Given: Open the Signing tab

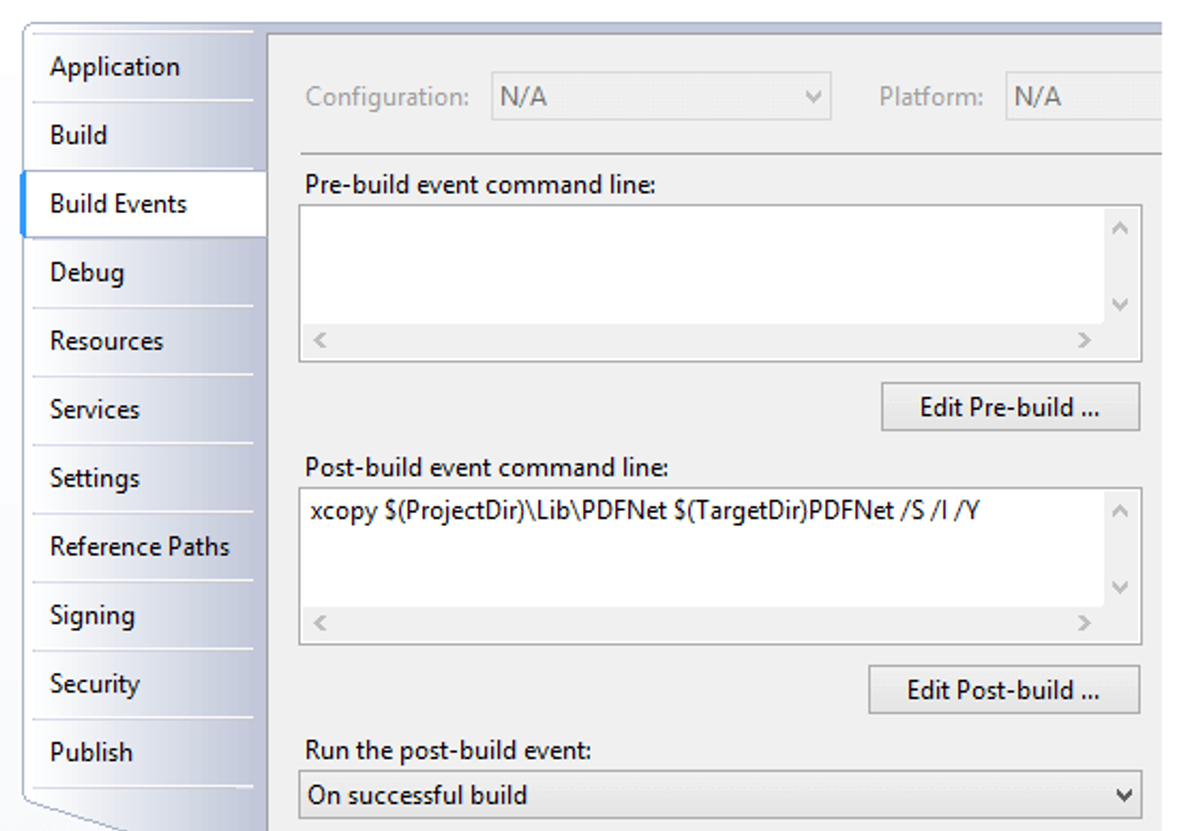Looking at the screenshot, I should pyautogui.click(x=142, y=615).
